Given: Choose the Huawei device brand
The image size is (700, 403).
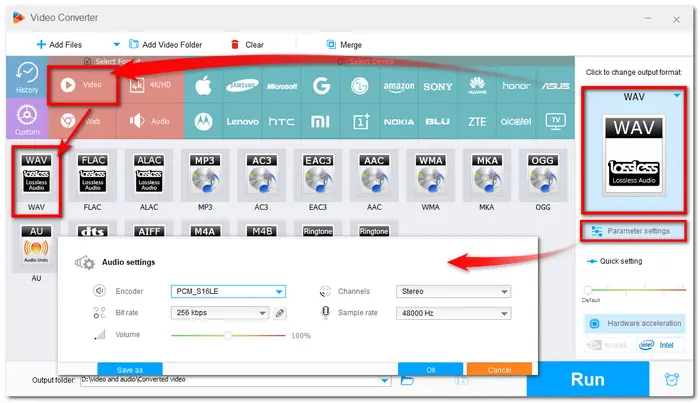Looking at the screenshot, I should point(477,85).
